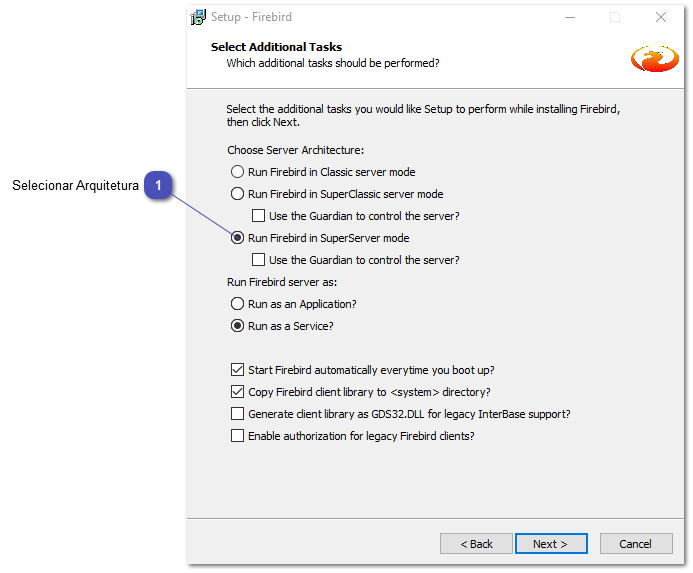Enable authorization for legacy Firebird clients

click(x=238, y=436)
